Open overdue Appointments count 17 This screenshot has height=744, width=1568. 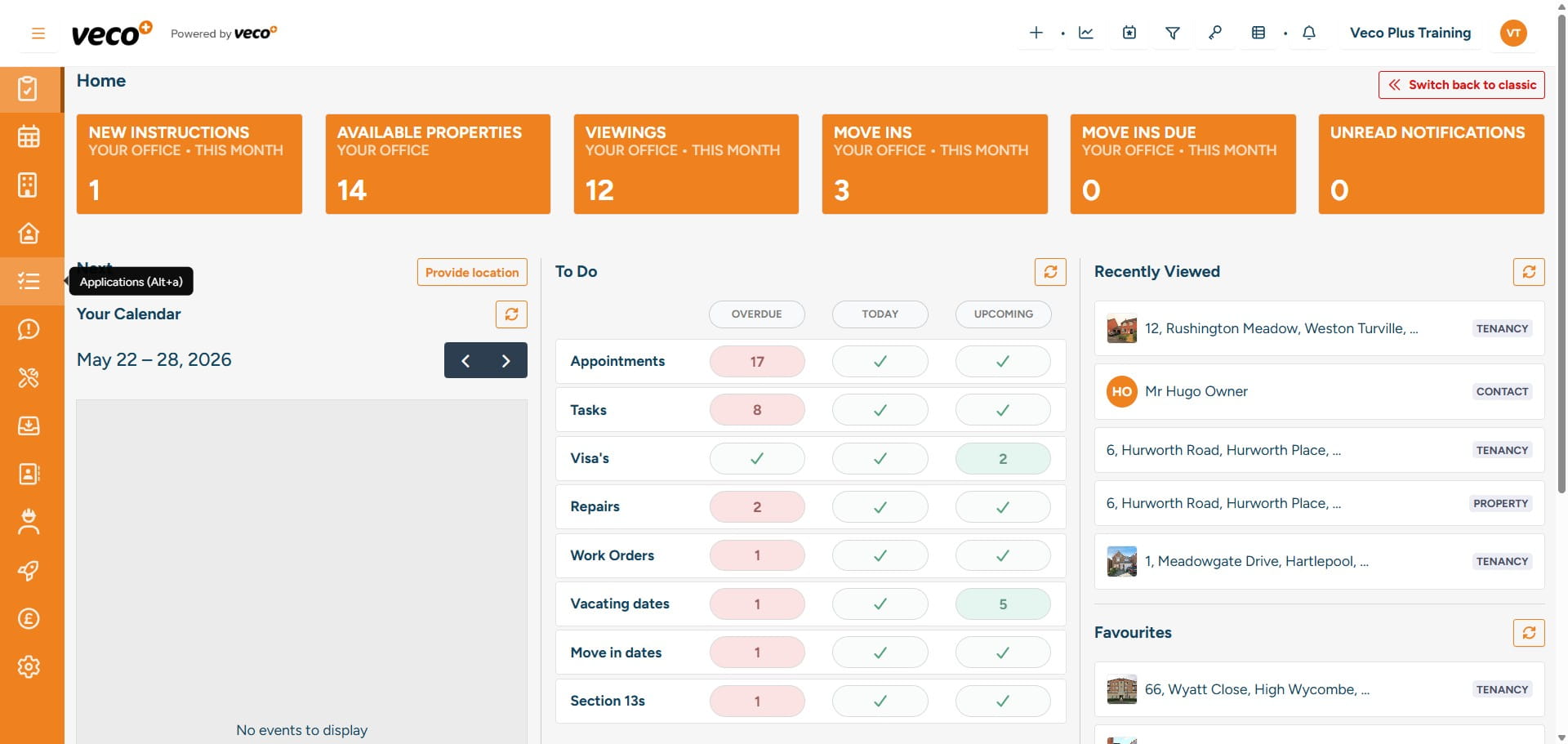tap(756, 361)
